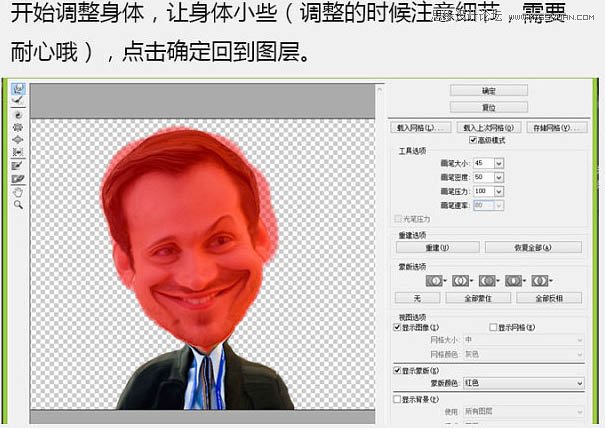This screenshot has height=428, width=605.
Task: Select the Push Left tool
Action: pyautogui.click(x=18, y=152)
